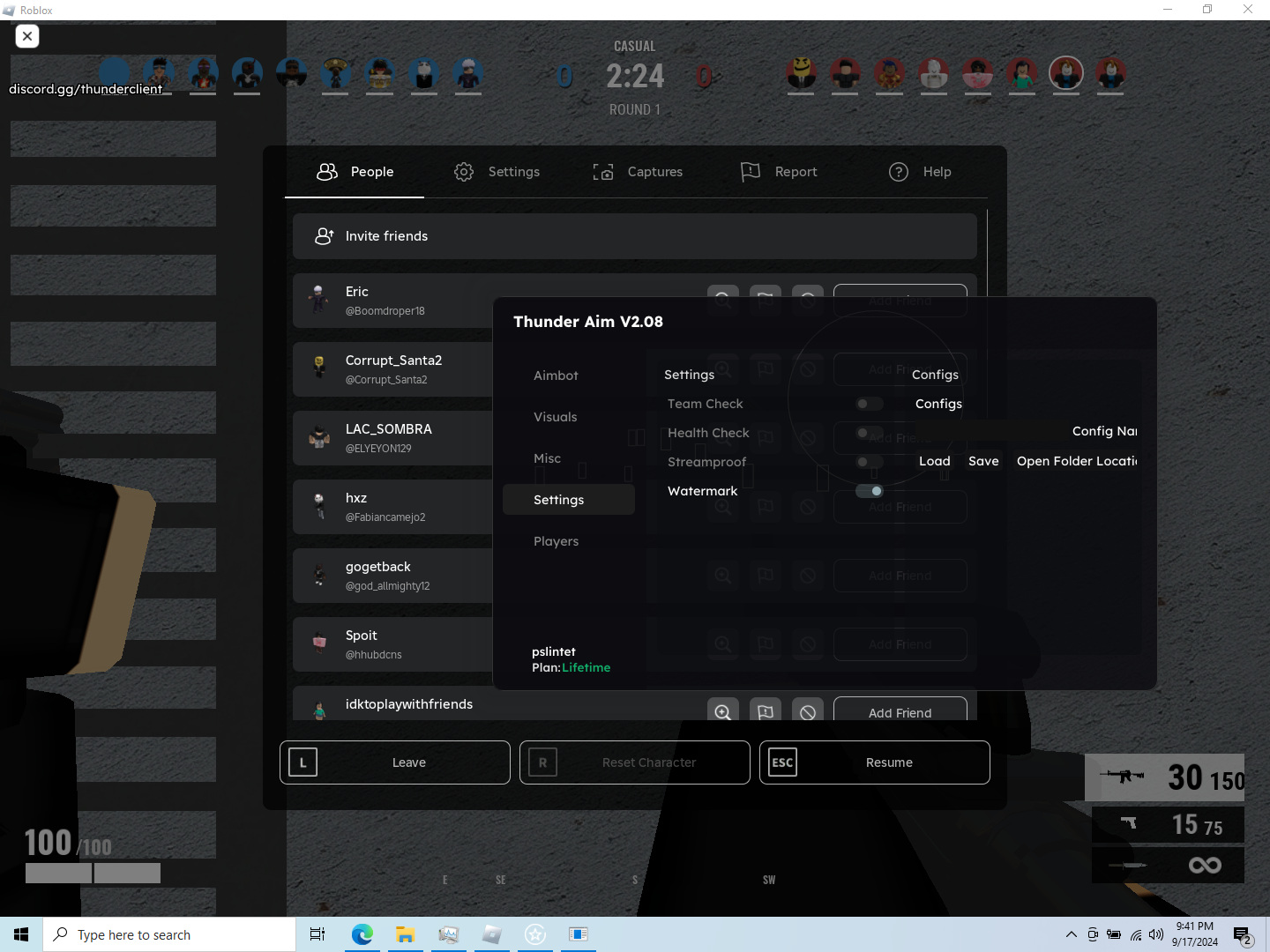Toggle Health Check switch
The height and width of the screenshot is (952, 1270).
point(870,433)
